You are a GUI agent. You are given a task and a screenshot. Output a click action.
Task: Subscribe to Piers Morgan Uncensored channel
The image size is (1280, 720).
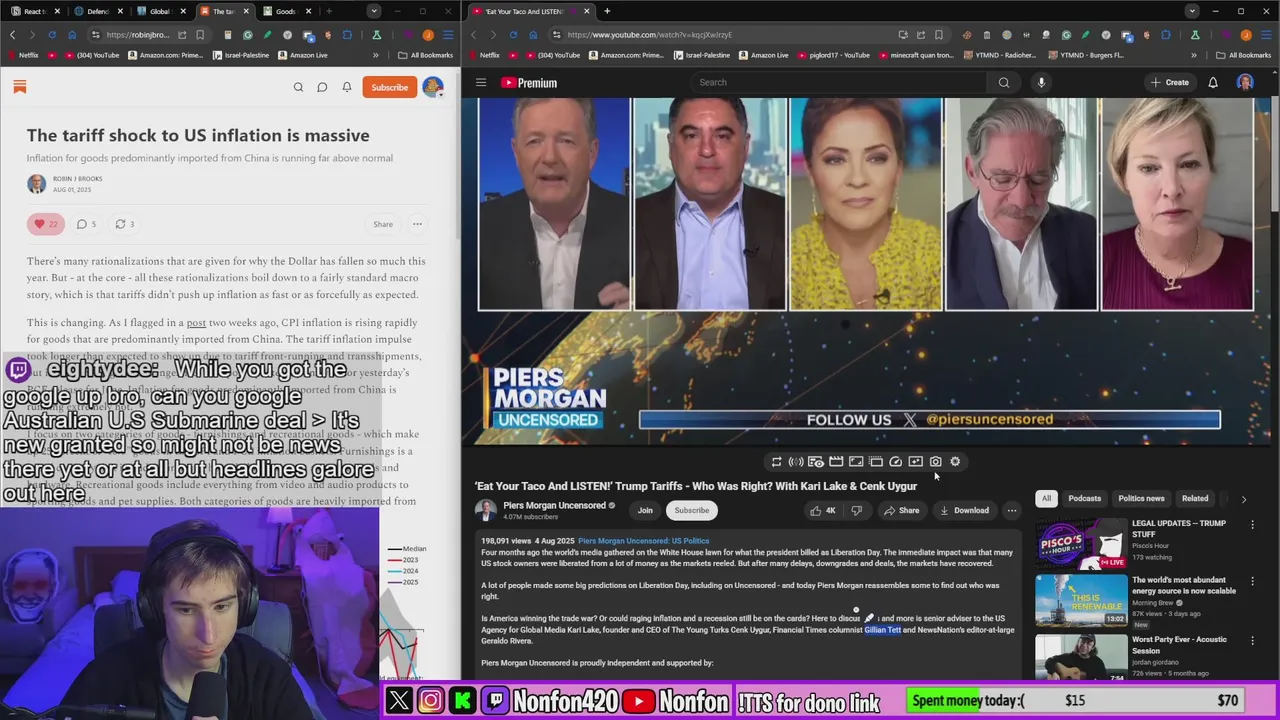691,511
